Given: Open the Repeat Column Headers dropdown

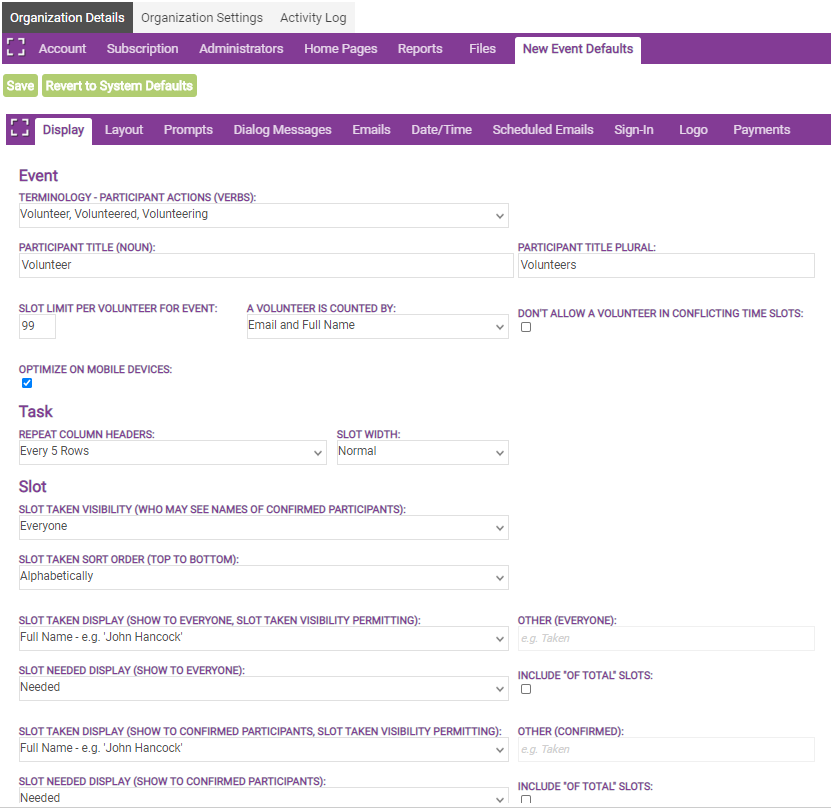Looking at the screenshot, I should pyautogui.click(x=172, y=452).
